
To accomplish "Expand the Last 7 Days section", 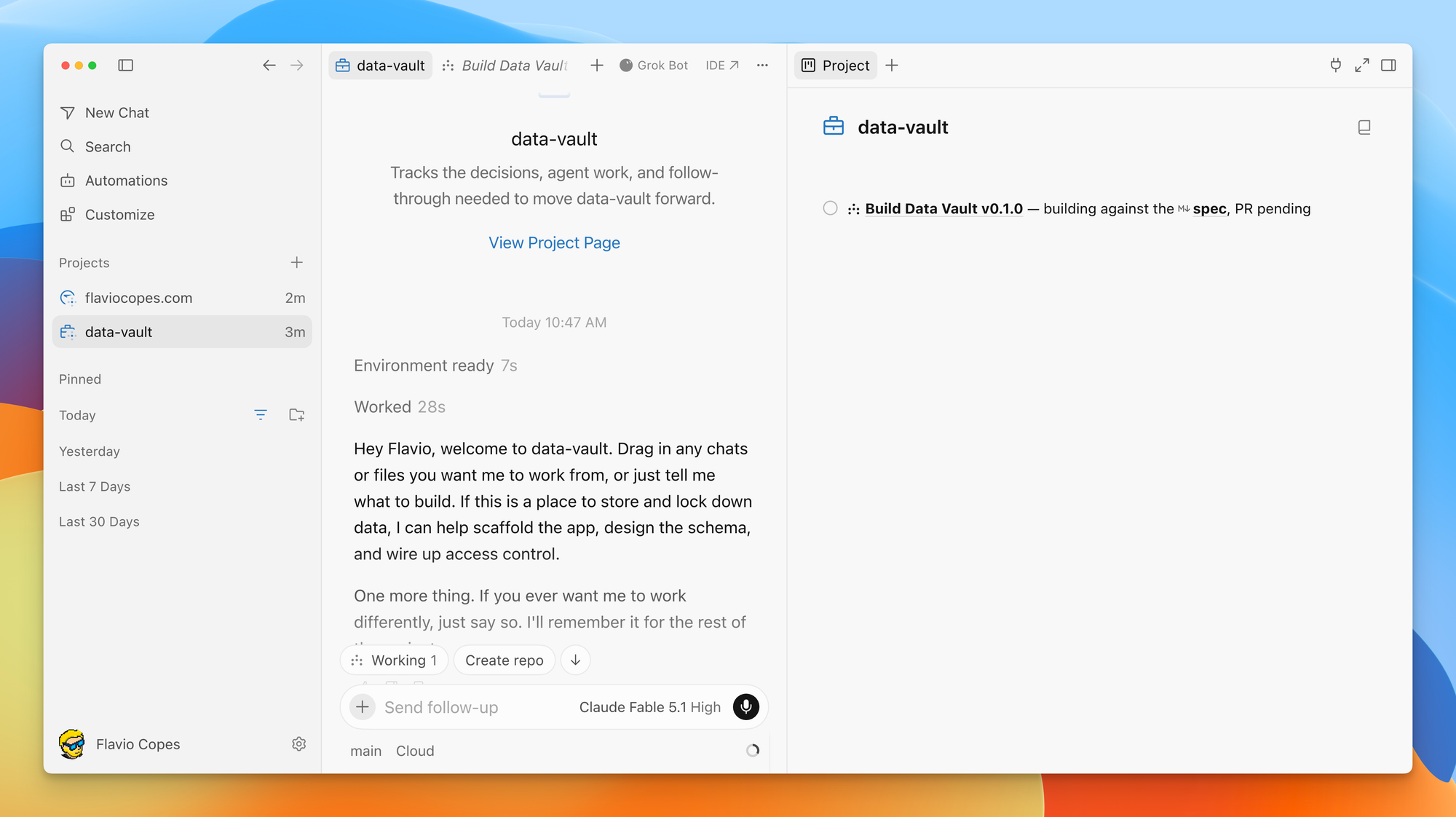I will tap(95, 486).
